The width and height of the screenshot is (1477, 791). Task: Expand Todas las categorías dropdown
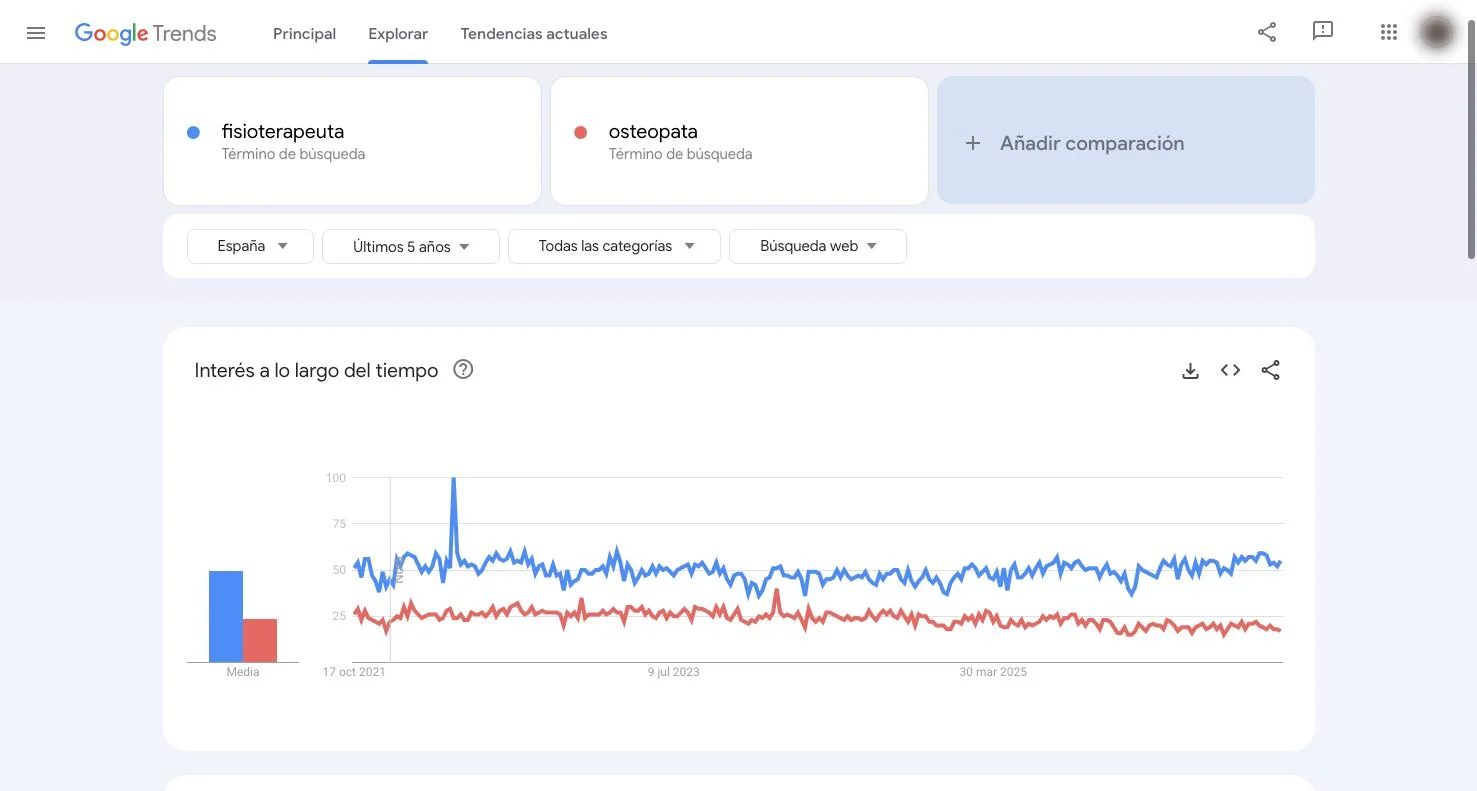(615, 246)
